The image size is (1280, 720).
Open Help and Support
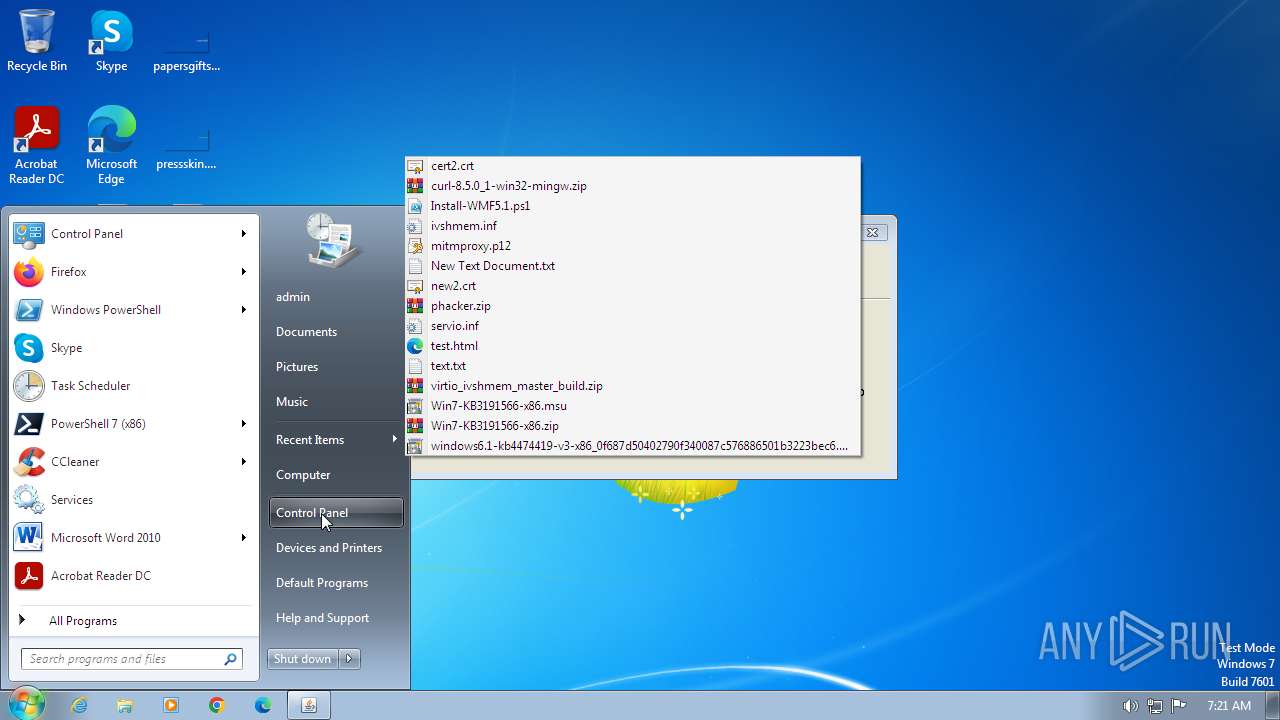(322, 618)
